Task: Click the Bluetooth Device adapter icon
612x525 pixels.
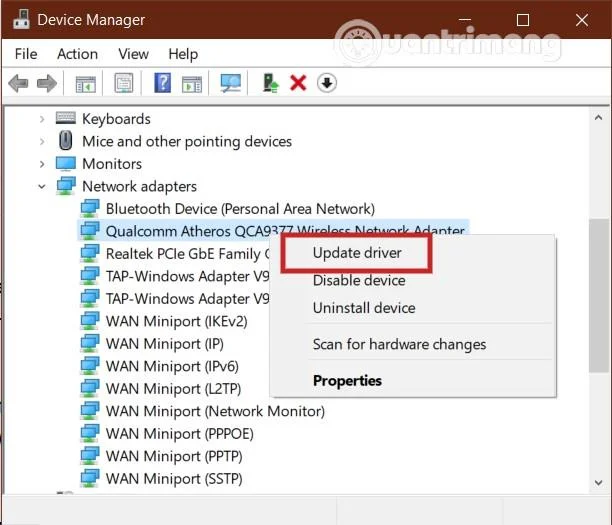Action: 90,208
